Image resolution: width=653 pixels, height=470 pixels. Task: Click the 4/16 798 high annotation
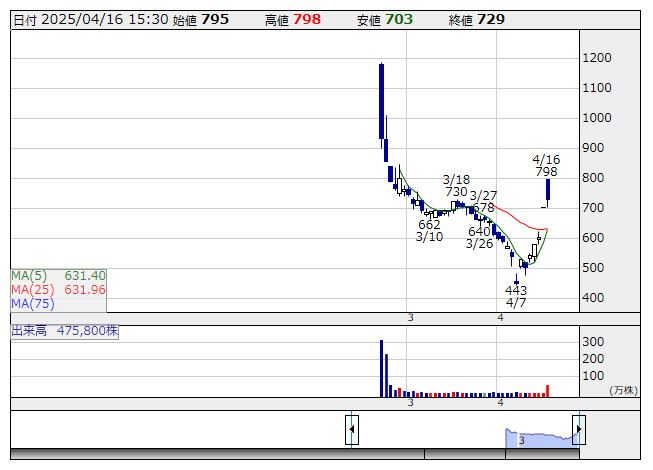click(546, 166)
